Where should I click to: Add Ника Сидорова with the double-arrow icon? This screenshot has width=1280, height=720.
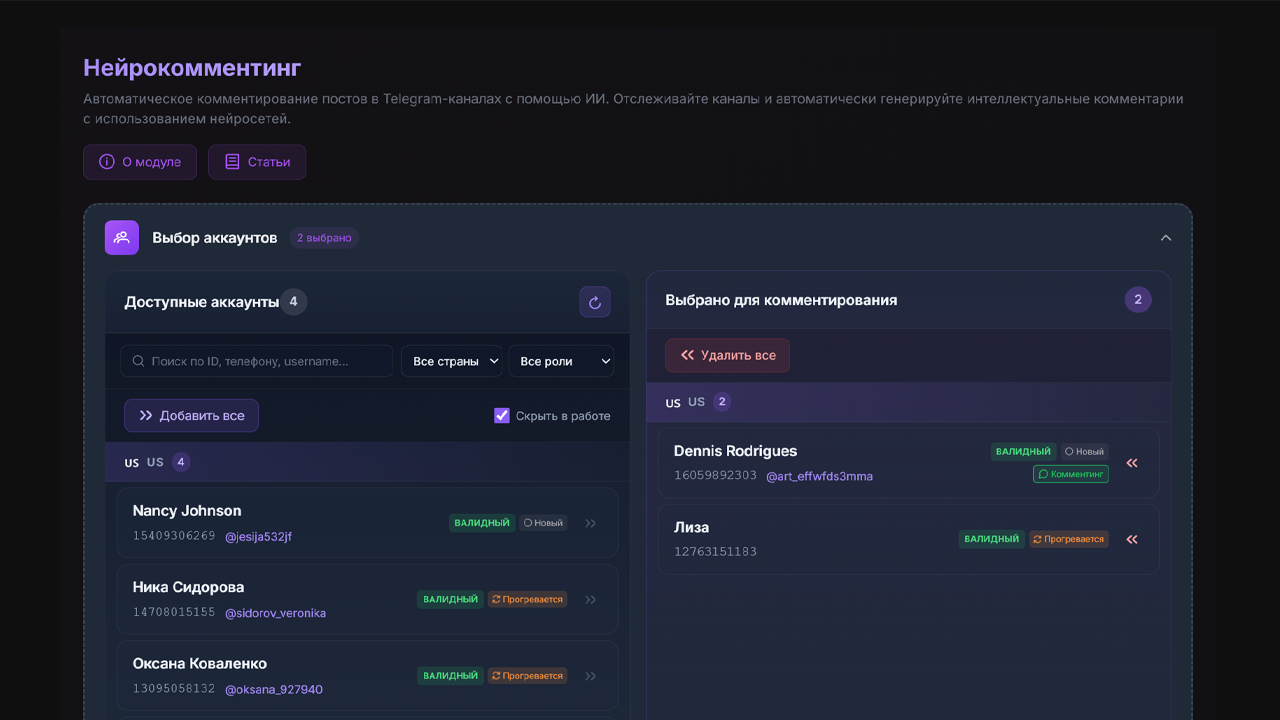coord(591,600)
